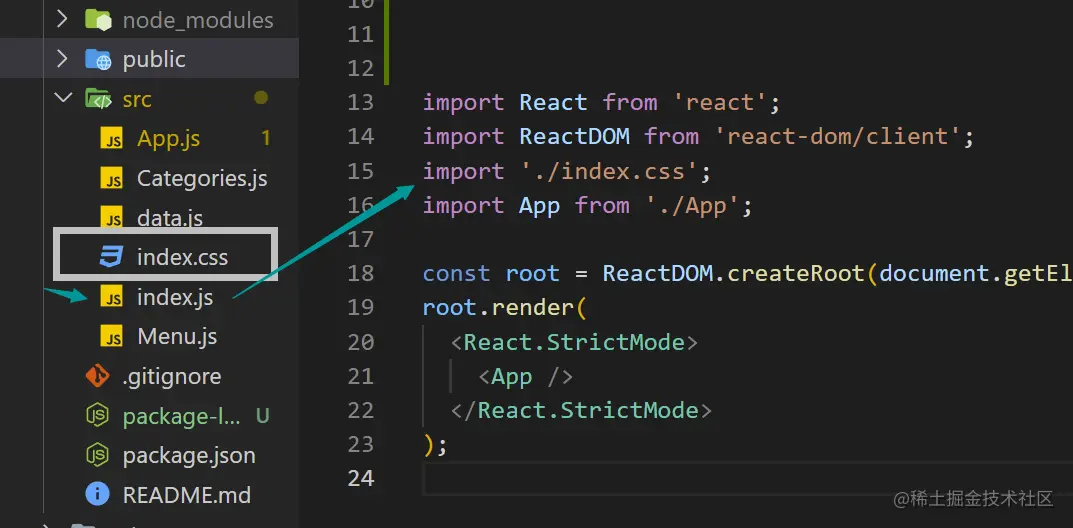Click the JS icon beside App.js
Image resolution: width=1073 pixels, height=528 pixels.
click(x=112, y=140)
